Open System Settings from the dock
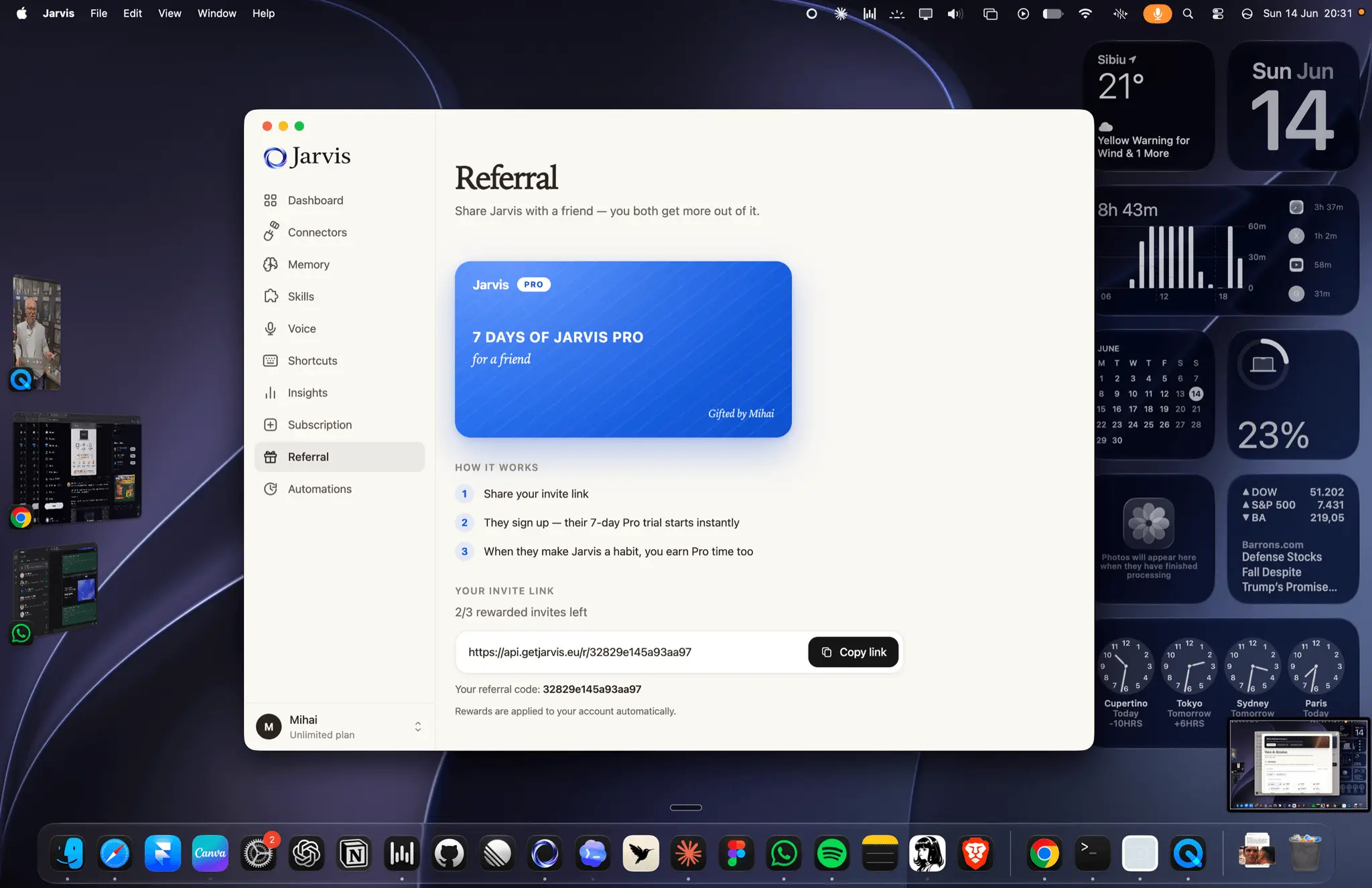This screenshot has width=1372, height=888. 259,853
